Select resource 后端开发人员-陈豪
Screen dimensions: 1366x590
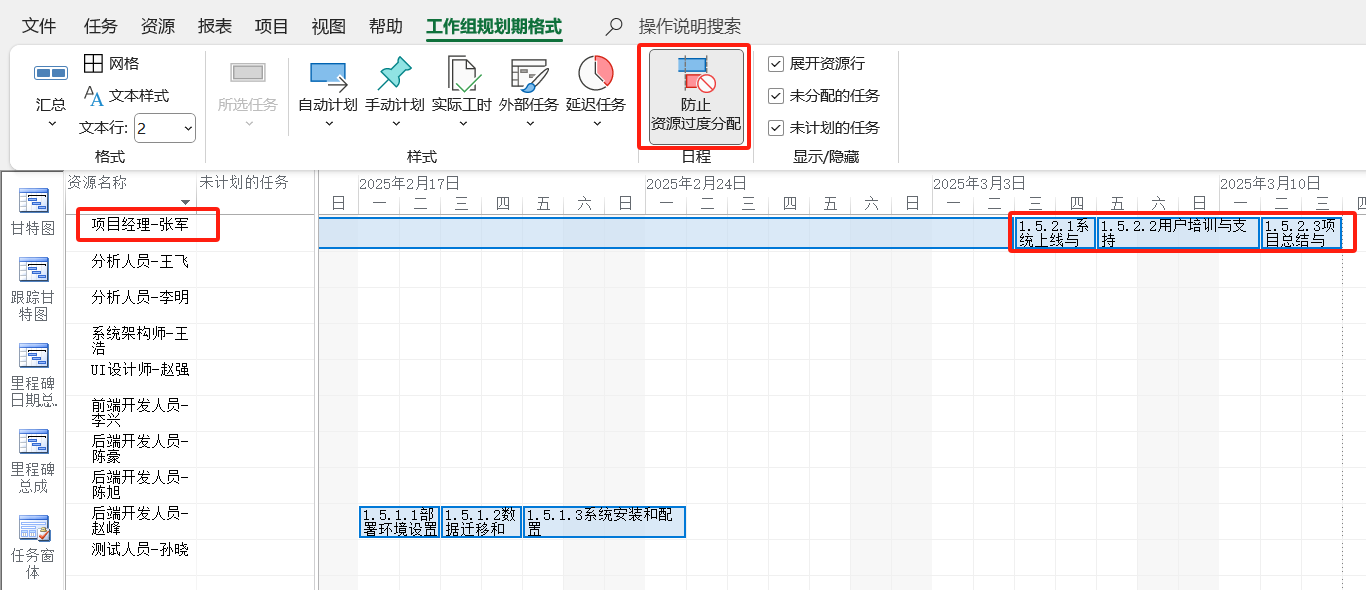pyautogui.click(x=140, y=449)
